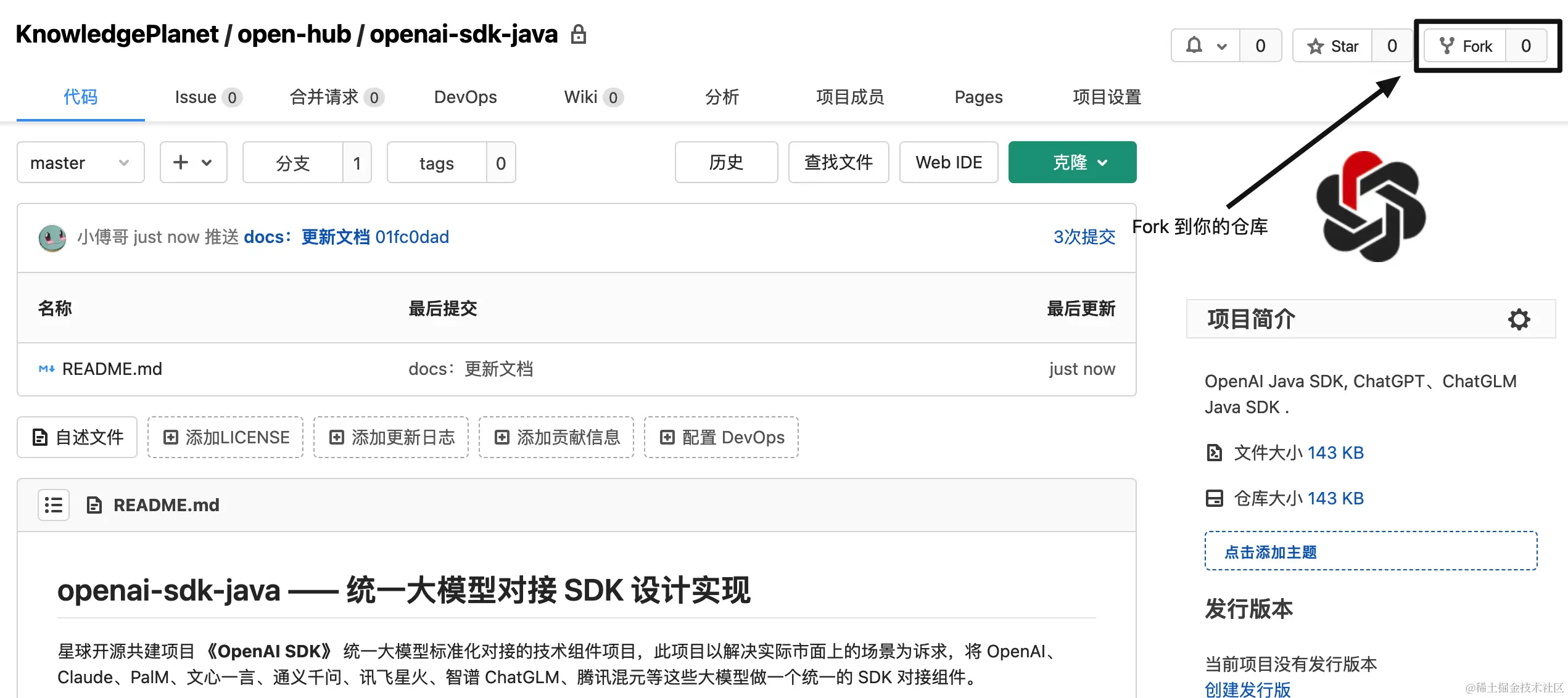Click the markdown icon beside README.md row
The image size is (1568, 698).
tap(46, 369)
